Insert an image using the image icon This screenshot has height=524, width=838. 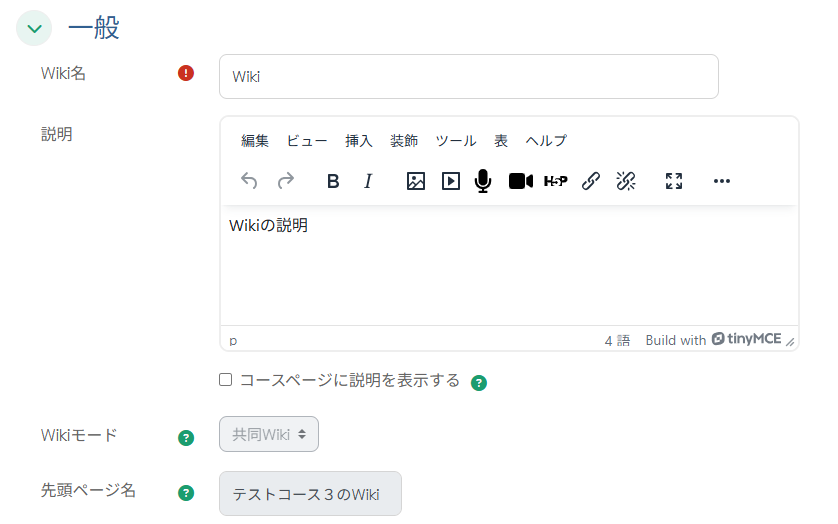416,181
